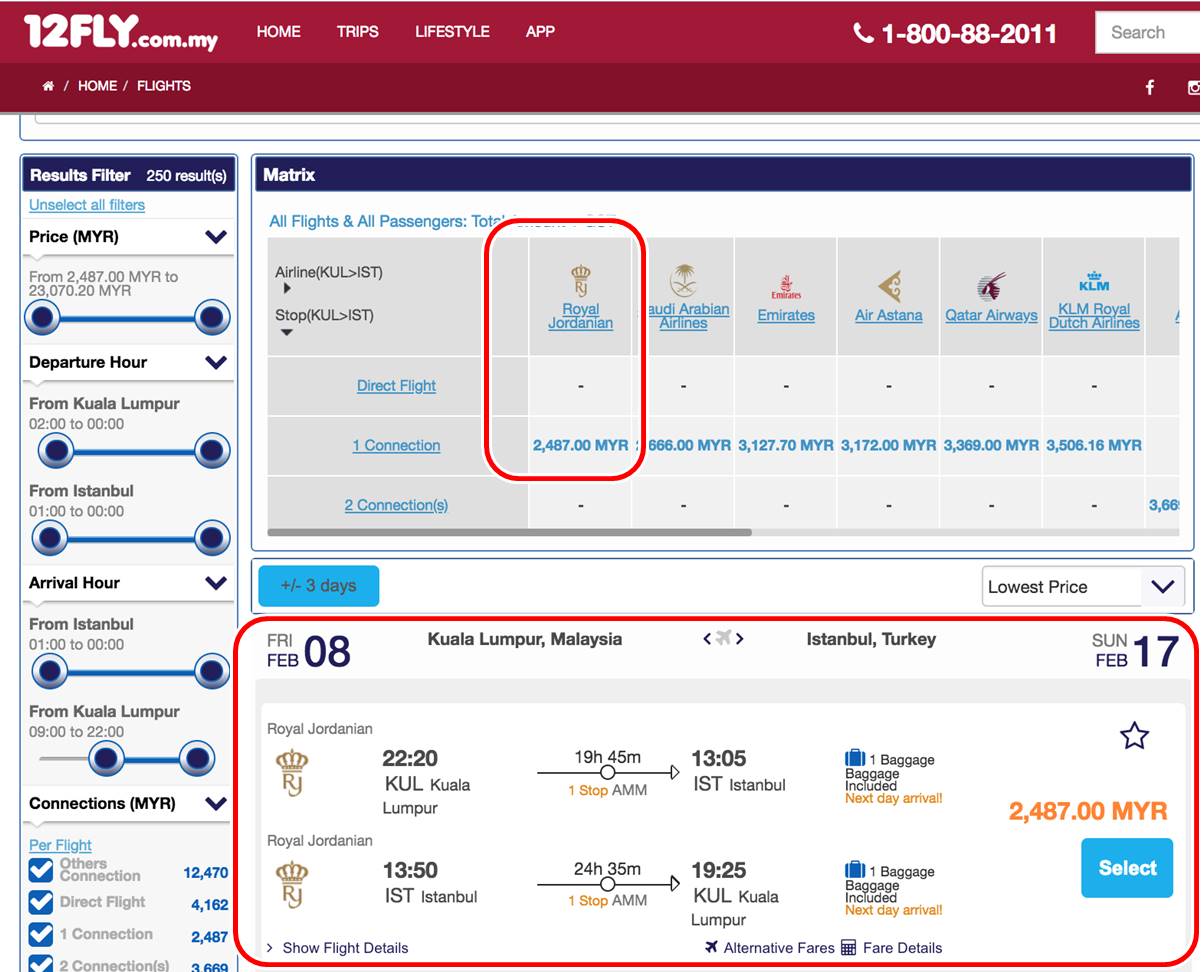Open the Facebook page icon
Viewport: 1202px width, 972px height.
tap(1150, 87)
